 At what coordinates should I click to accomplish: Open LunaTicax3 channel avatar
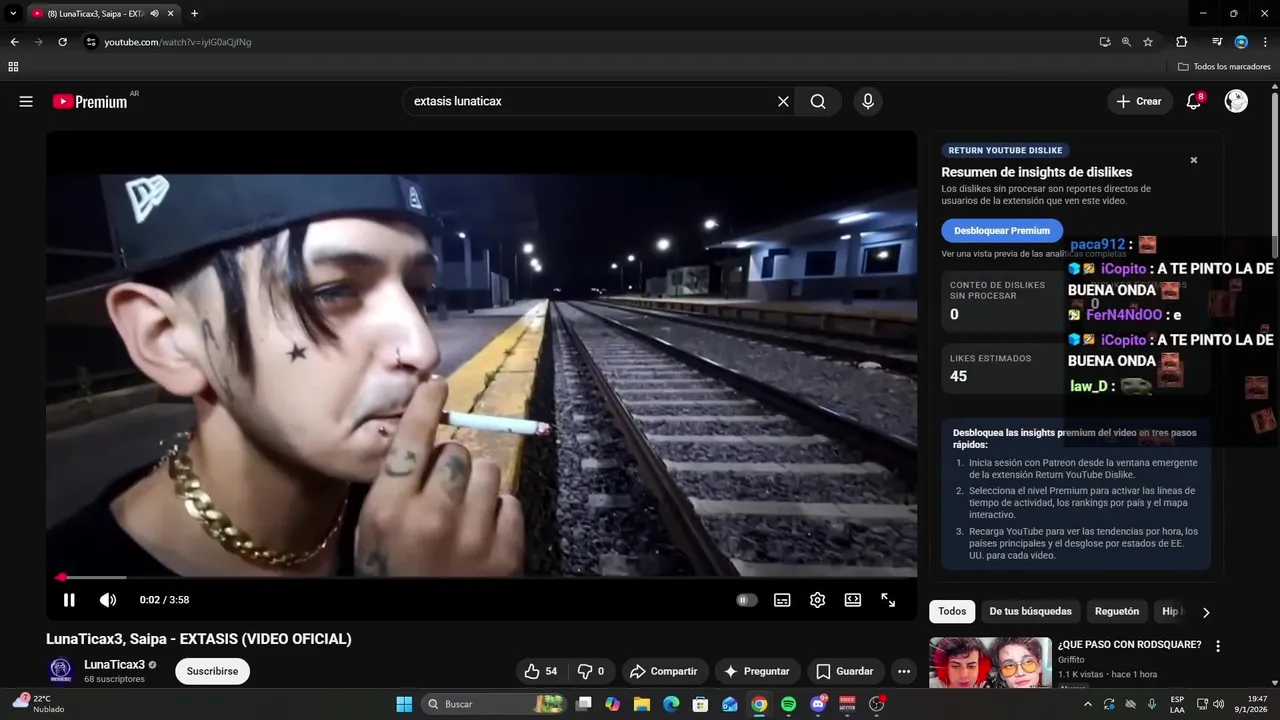point(61,670)
